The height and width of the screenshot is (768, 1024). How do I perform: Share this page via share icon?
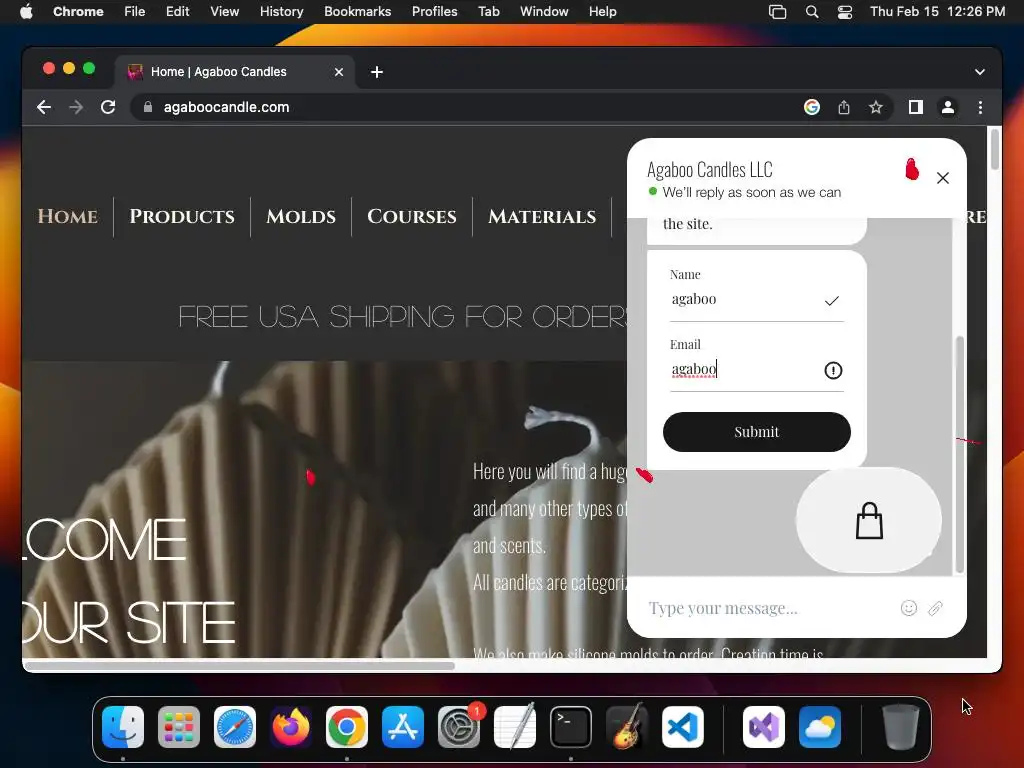pos(844,107)
